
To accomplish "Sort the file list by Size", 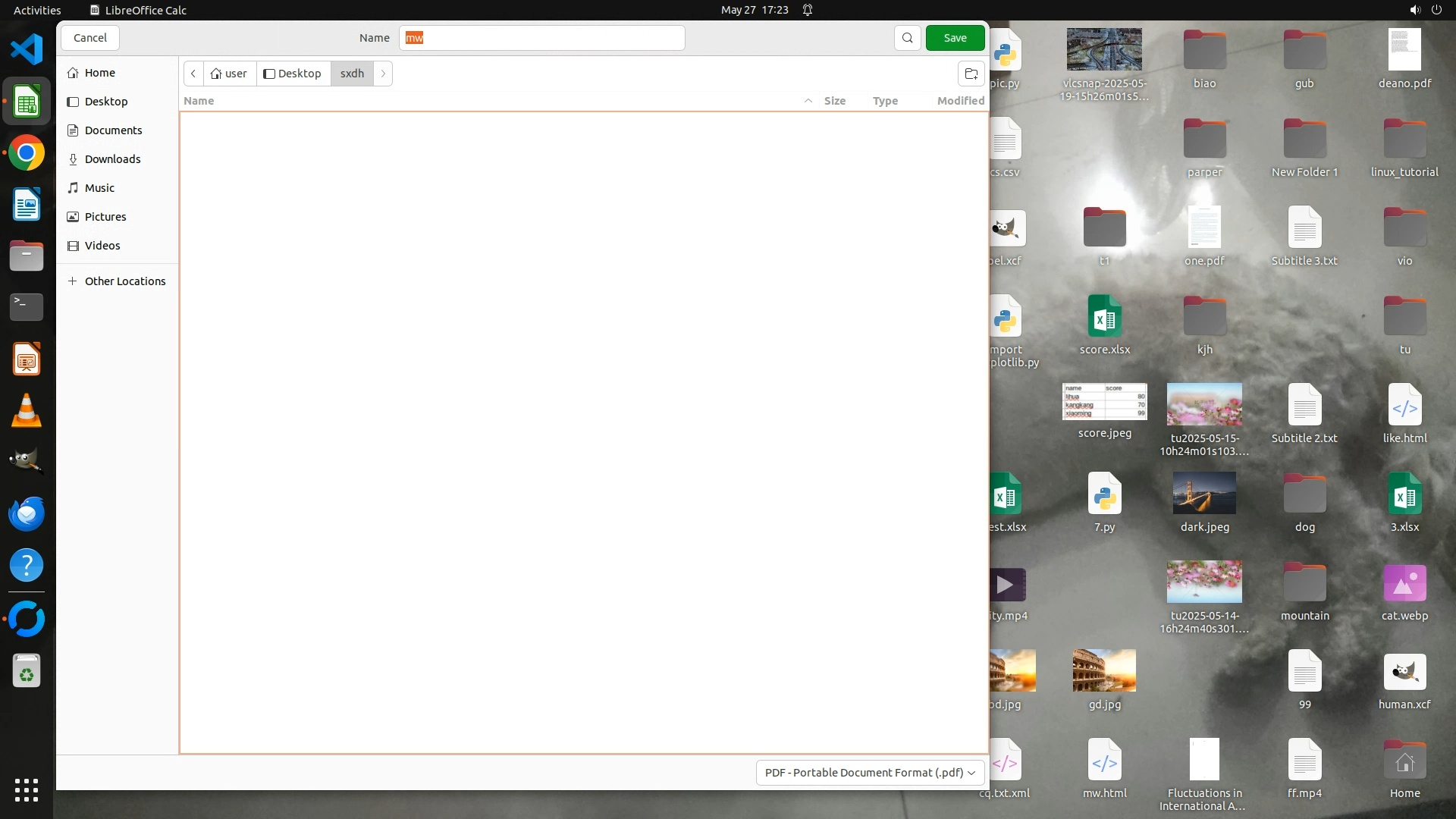I will (834, 101).
